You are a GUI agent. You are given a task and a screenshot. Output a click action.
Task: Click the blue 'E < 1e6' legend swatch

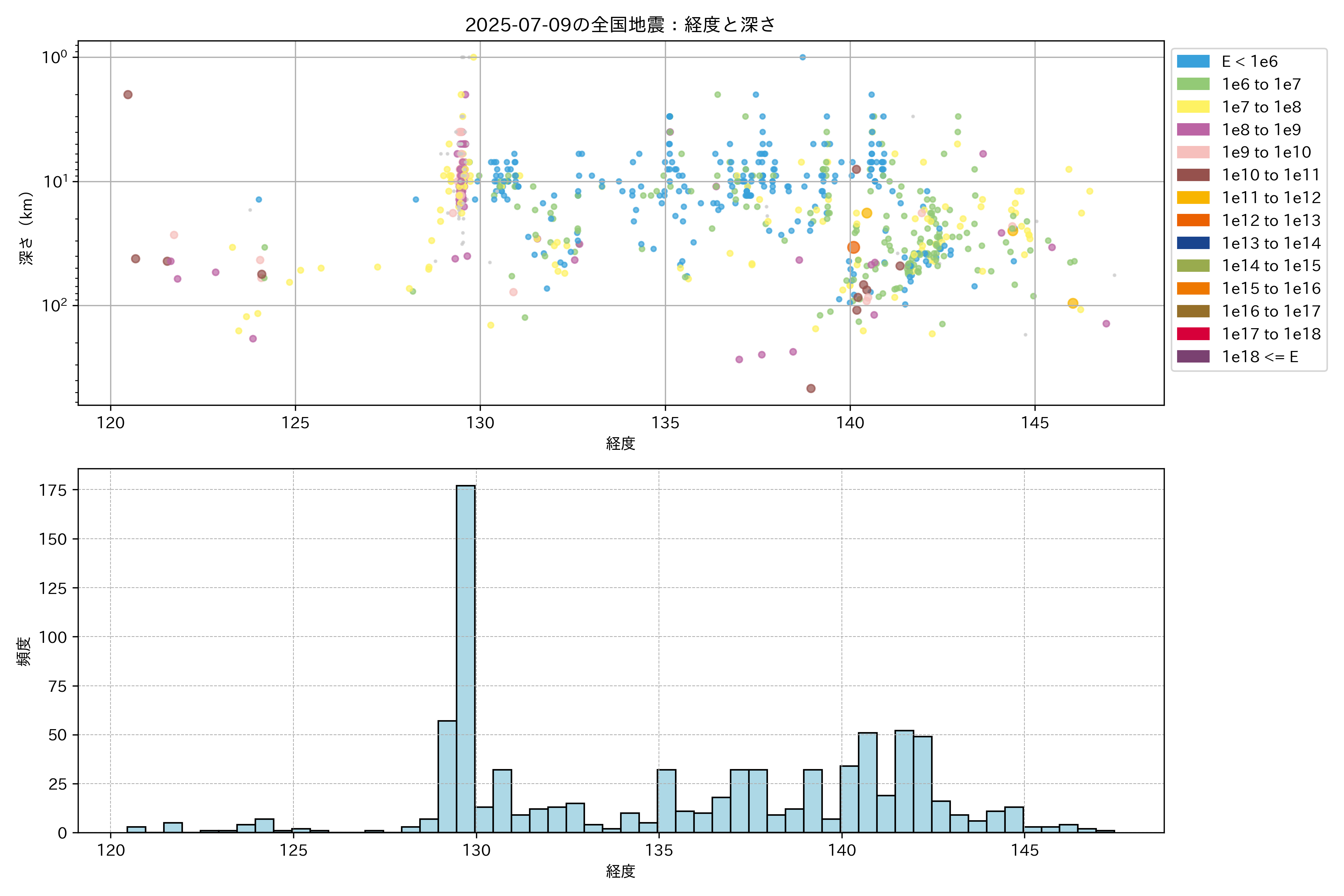pos(1193,61)
